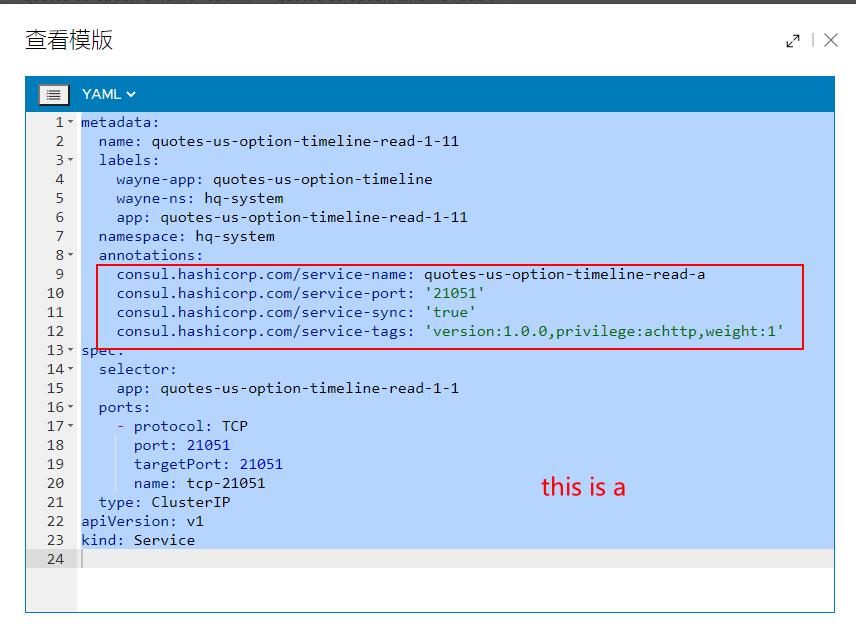Image resolution: width=856 pixels, height=635 pixels.
Task: Click the red 'this is a' annotation text
Action: pyautogui.click(x=583, y=487)
